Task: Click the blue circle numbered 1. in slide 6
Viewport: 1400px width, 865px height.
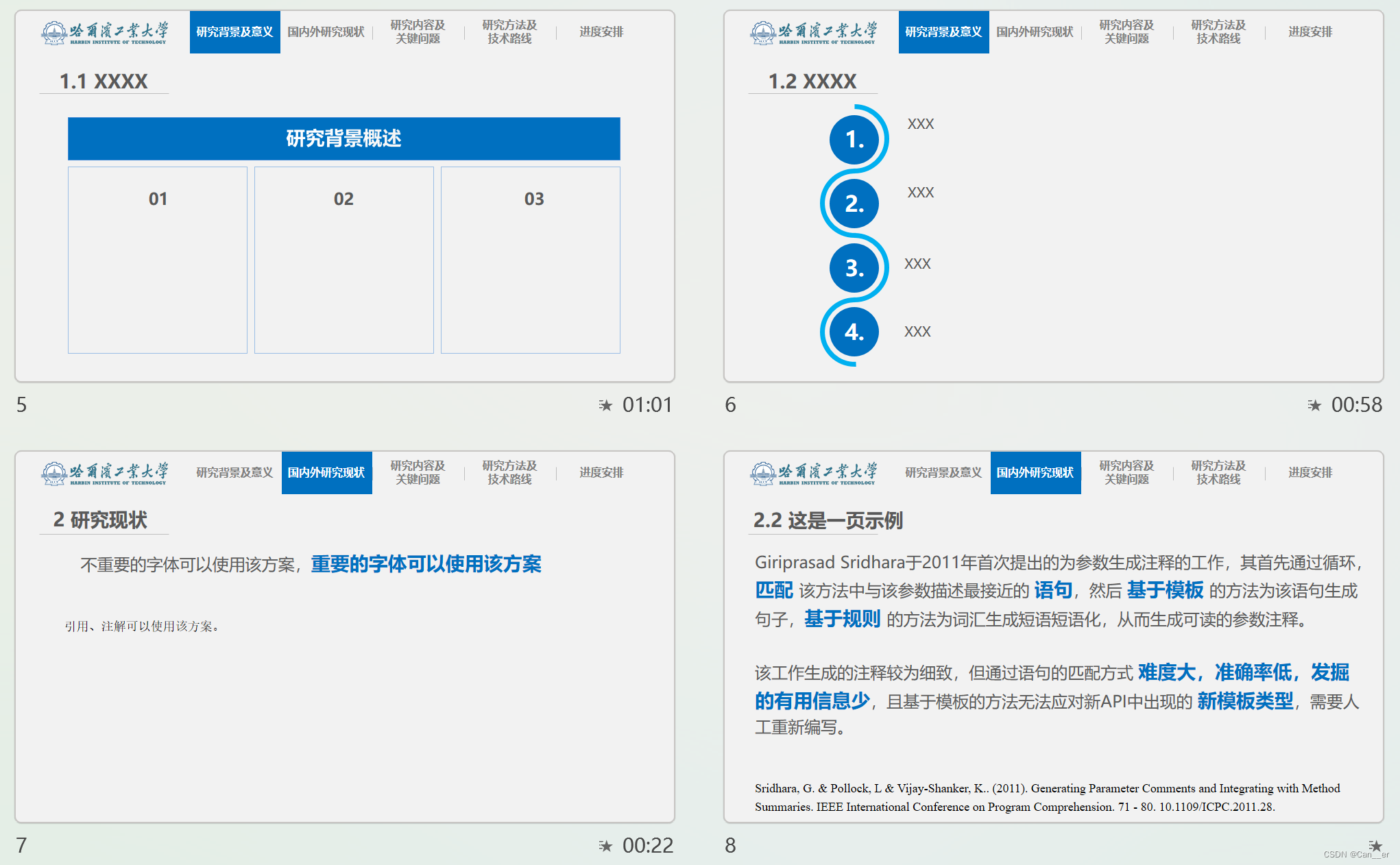Action: [x=854, y=139]
